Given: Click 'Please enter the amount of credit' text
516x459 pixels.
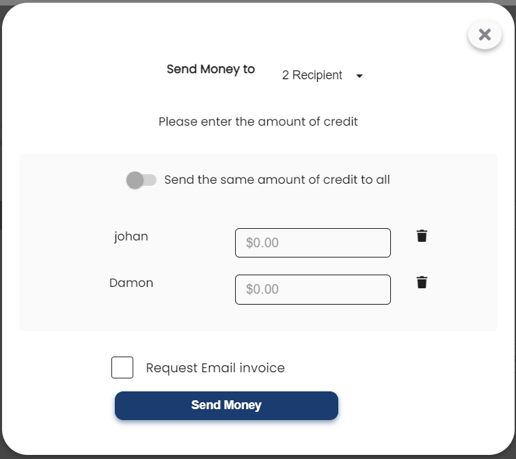Looking at the screenshot, I should pos(258,122).
